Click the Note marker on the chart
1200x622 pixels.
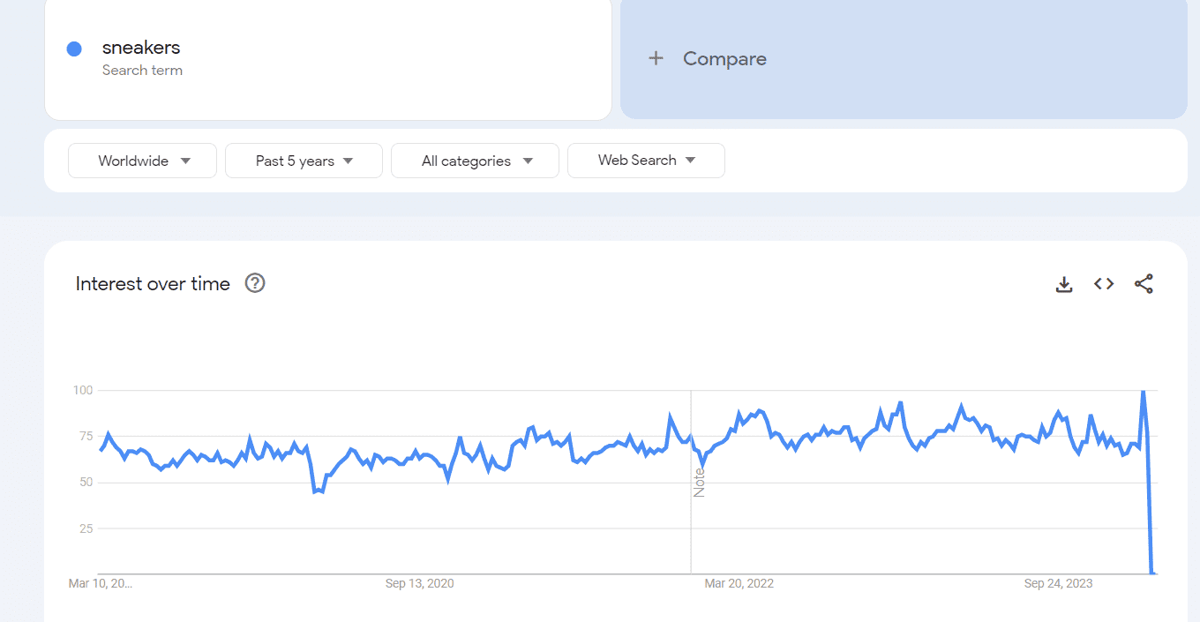(699, 483)
